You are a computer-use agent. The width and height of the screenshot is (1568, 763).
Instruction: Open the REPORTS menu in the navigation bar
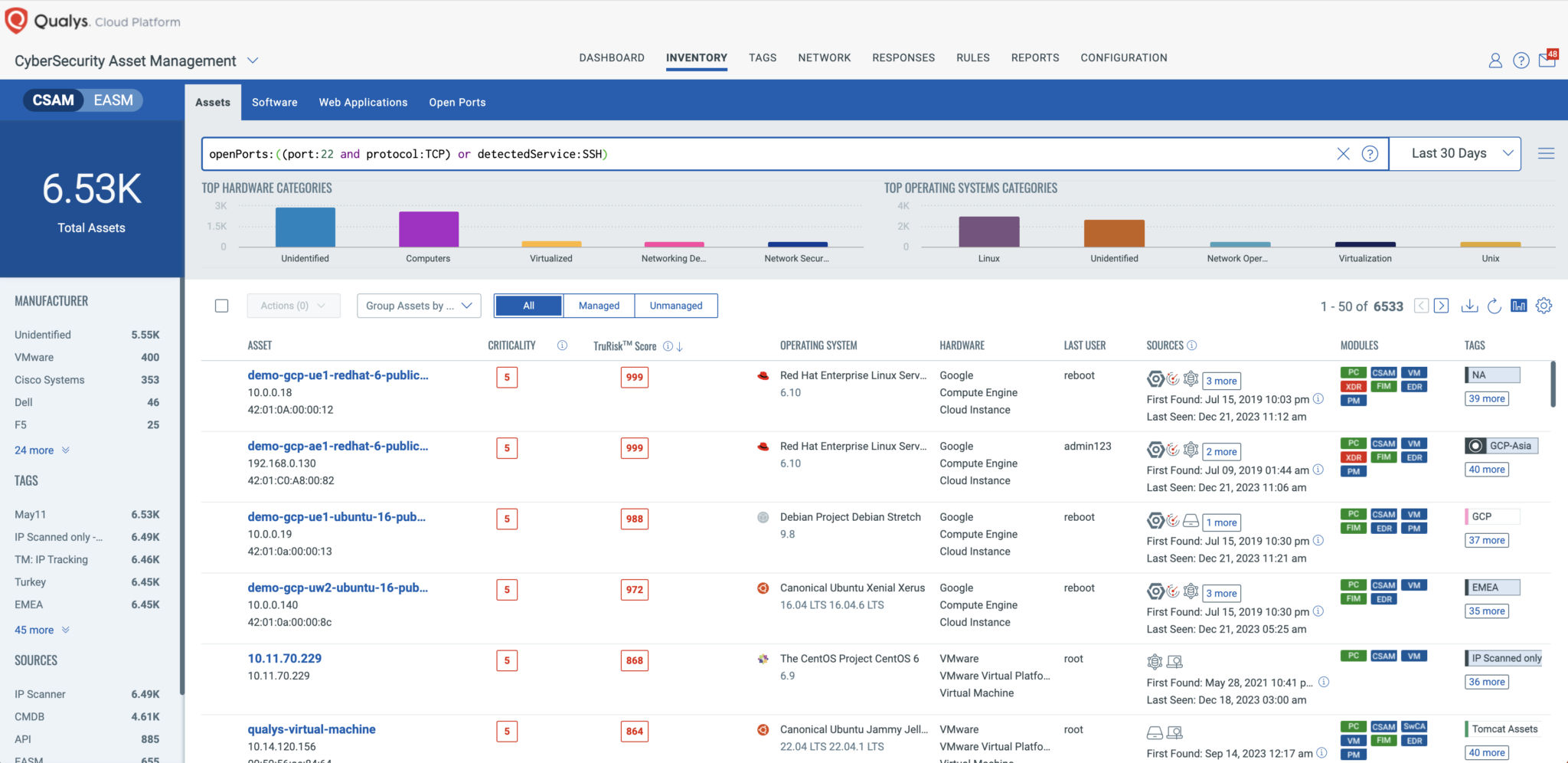pos(1035,57)
